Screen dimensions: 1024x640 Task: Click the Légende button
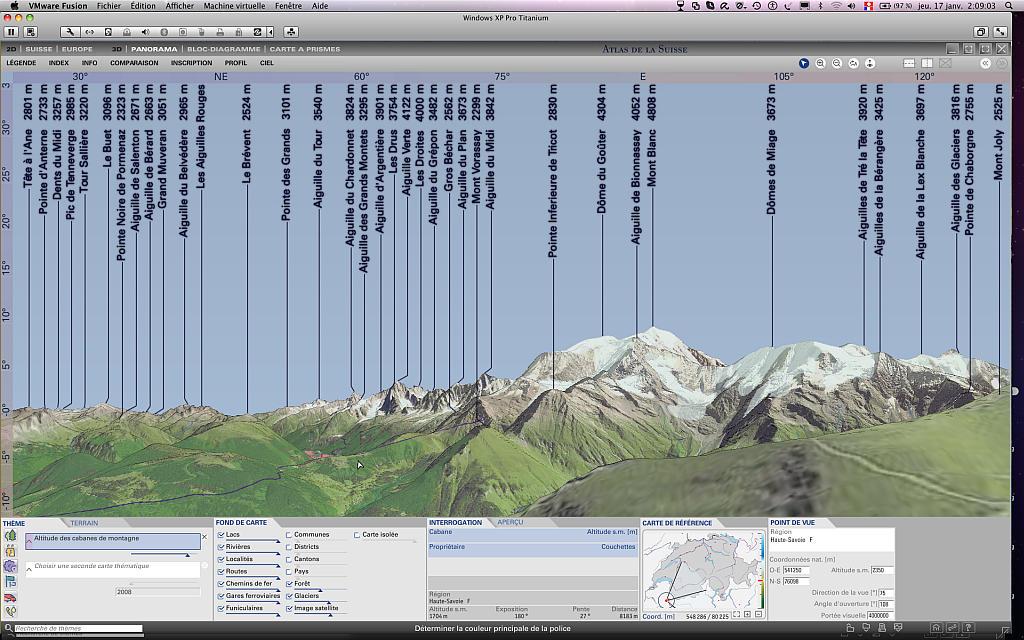tap(21, 63)
